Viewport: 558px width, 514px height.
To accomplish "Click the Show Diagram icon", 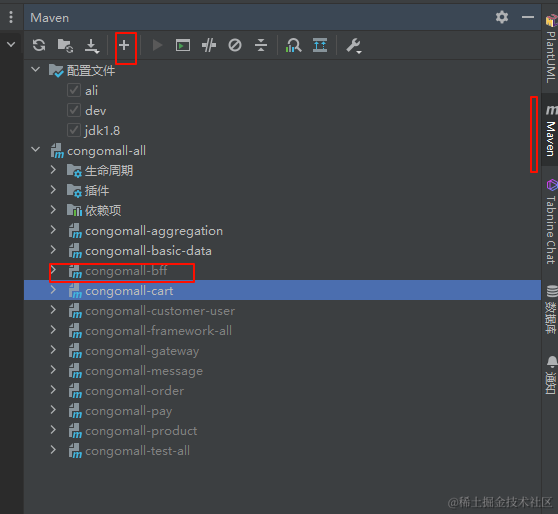I will (x=320, y=46).
